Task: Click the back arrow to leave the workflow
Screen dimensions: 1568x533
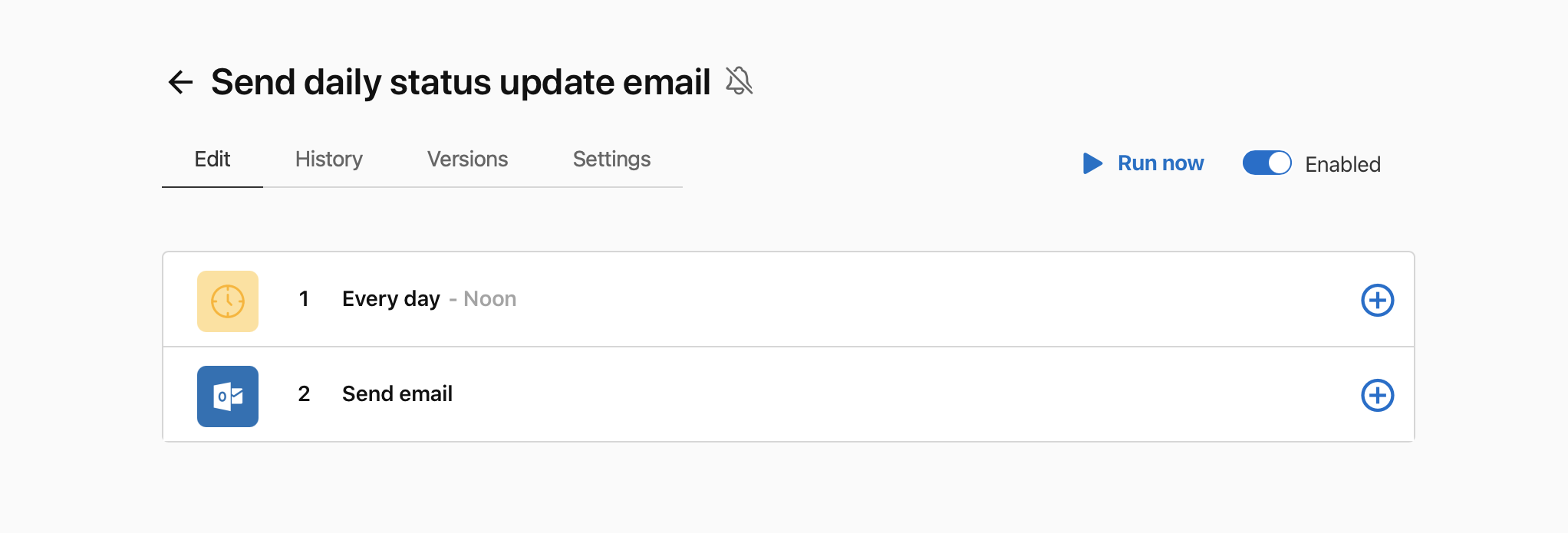Action: 180,82
